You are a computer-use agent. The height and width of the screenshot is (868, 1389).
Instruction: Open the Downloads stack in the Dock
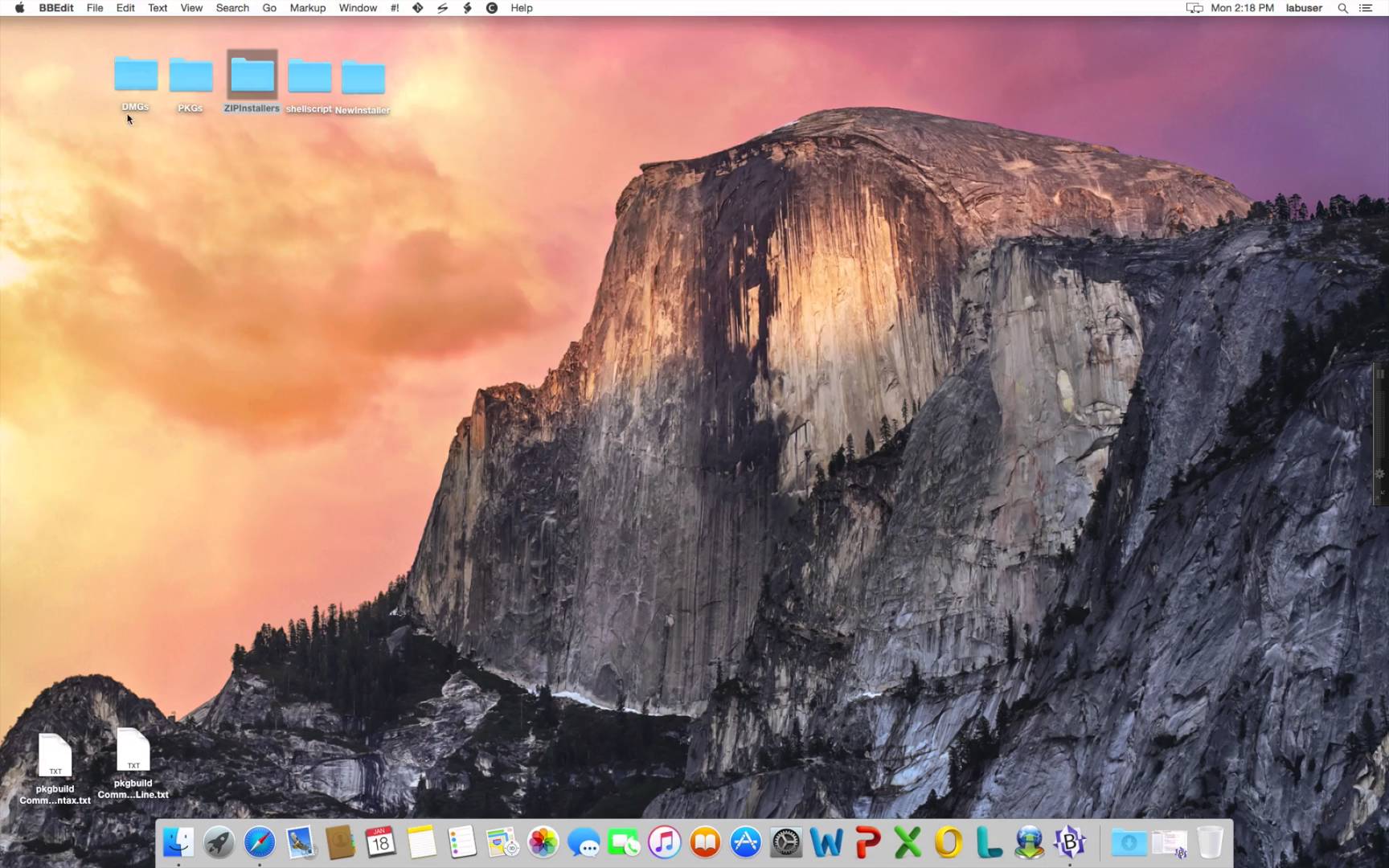point(1129,842)
